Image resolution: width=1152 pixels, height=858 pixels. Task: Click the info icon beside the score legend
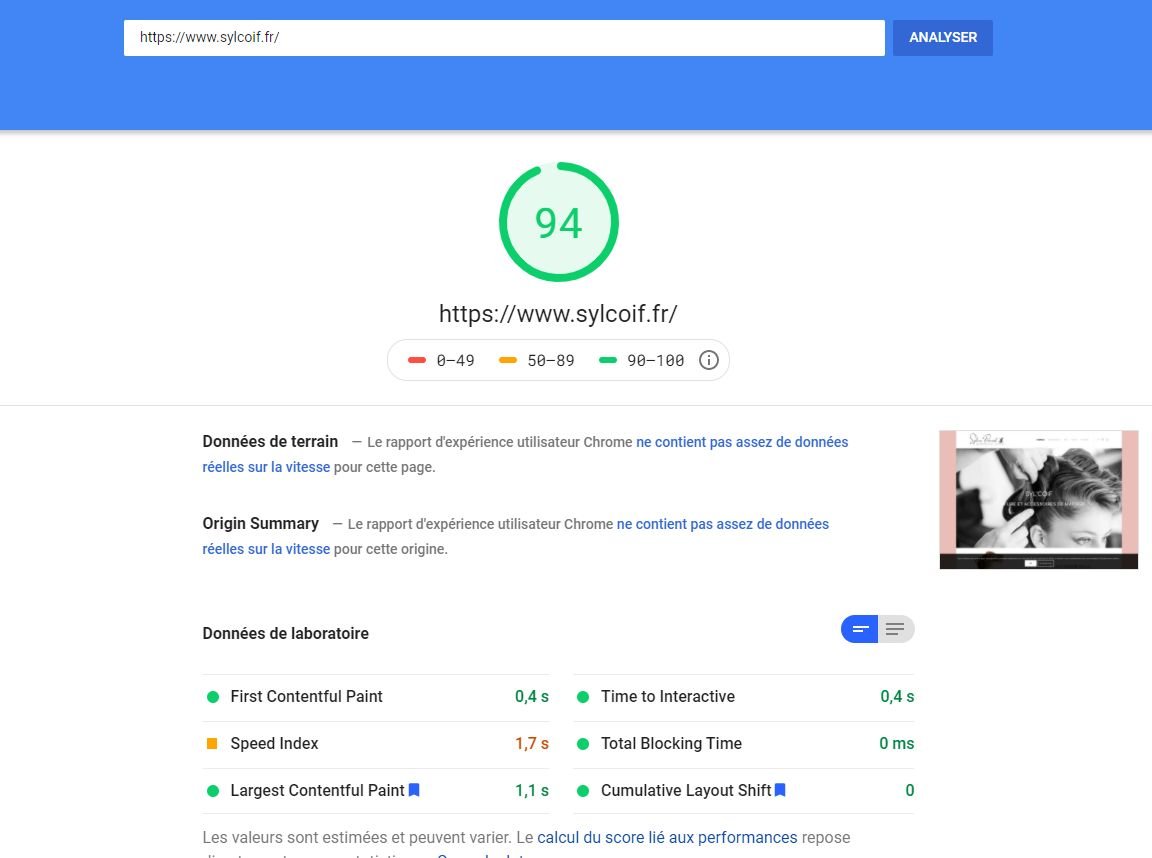pos(709,359)
